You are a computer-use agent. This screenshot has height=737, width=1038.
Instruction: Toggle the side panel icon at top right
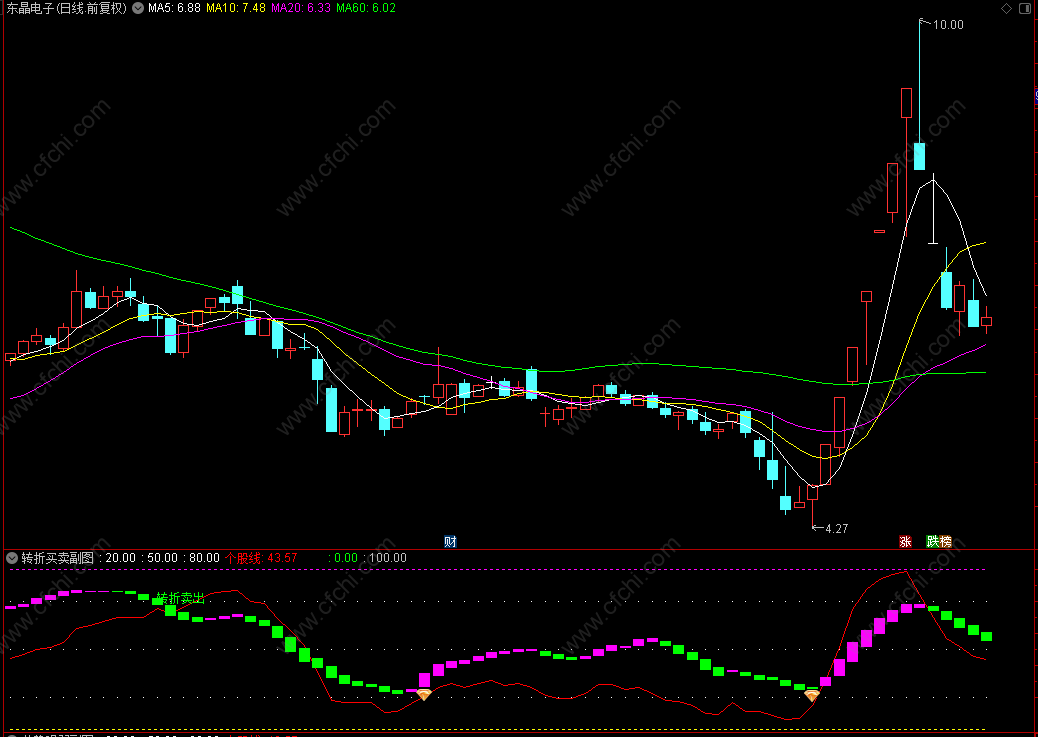(1025, 9)
